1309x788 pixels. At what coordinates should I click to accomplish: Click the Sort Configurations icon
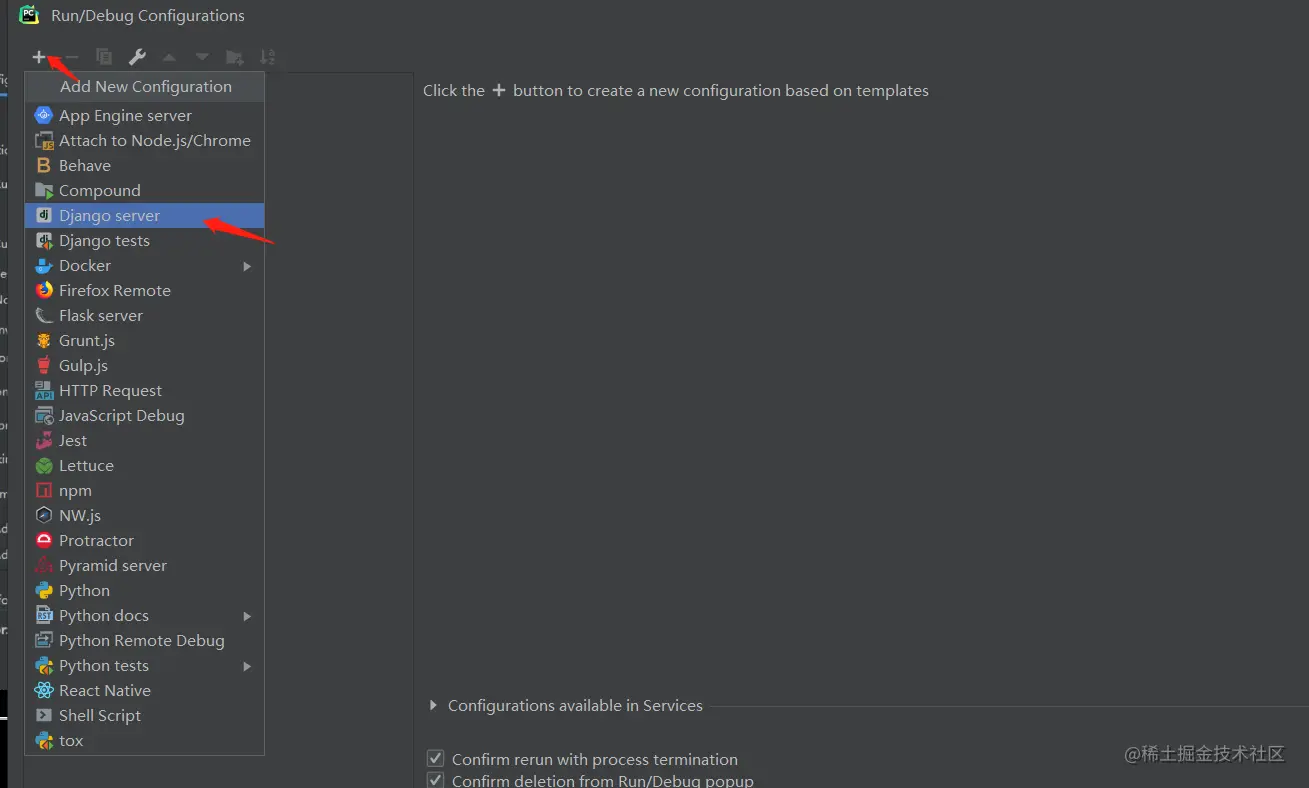tap(267, 57)
